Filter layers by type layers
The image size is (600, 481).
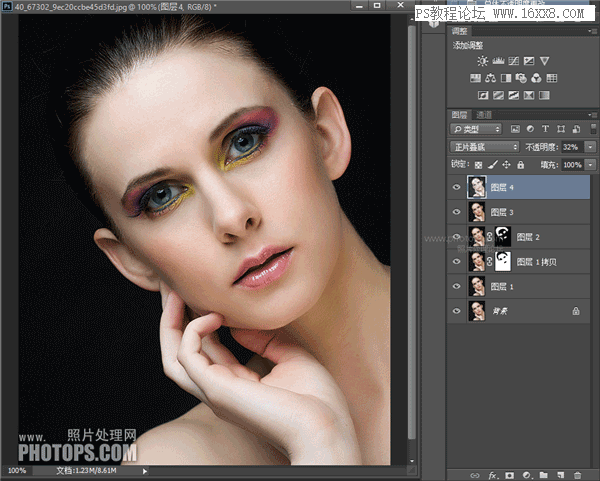coord(545,129)
